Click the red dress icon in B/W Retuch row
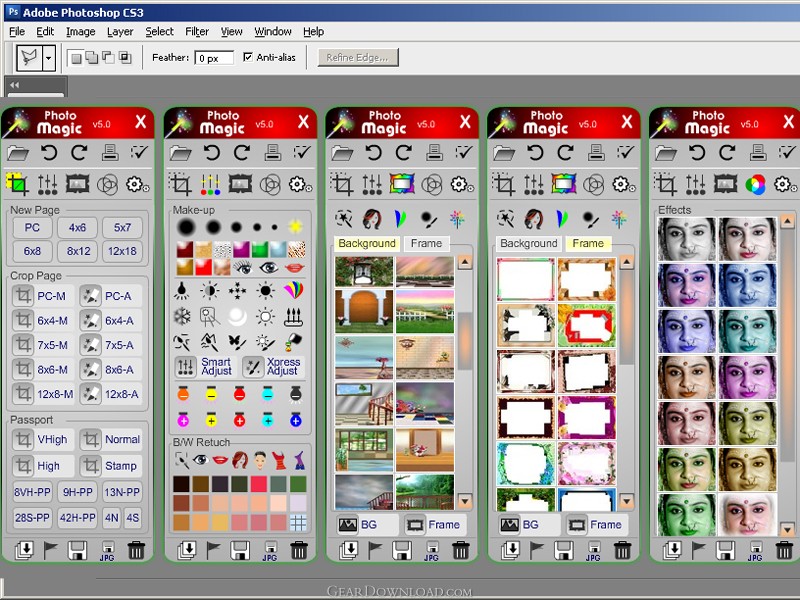Image resolution: width=800 pixels, height=600 pixels. [279, 460]
